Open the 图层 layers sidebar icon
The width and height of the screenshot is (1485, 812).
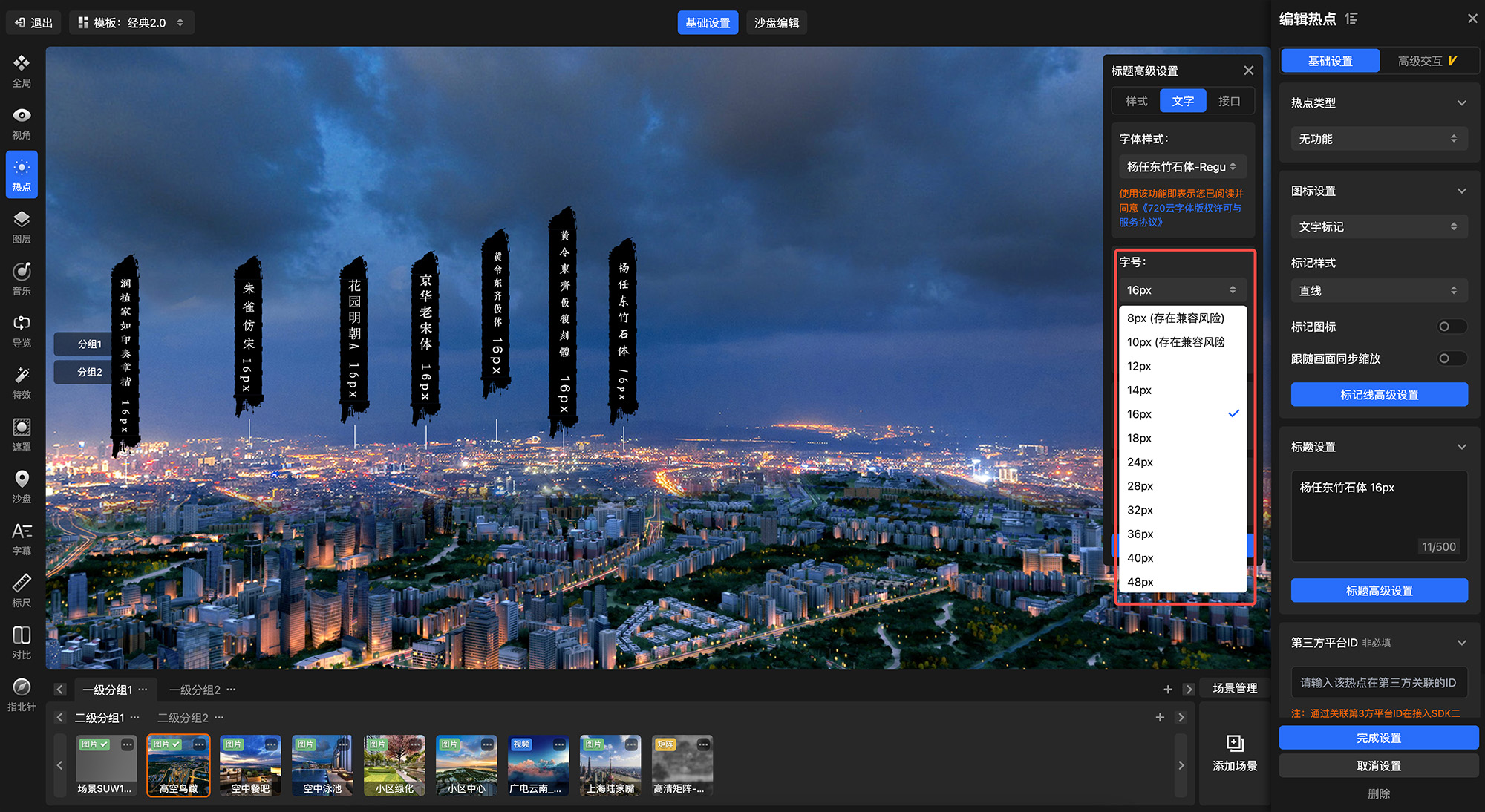[x=22, y=220]
